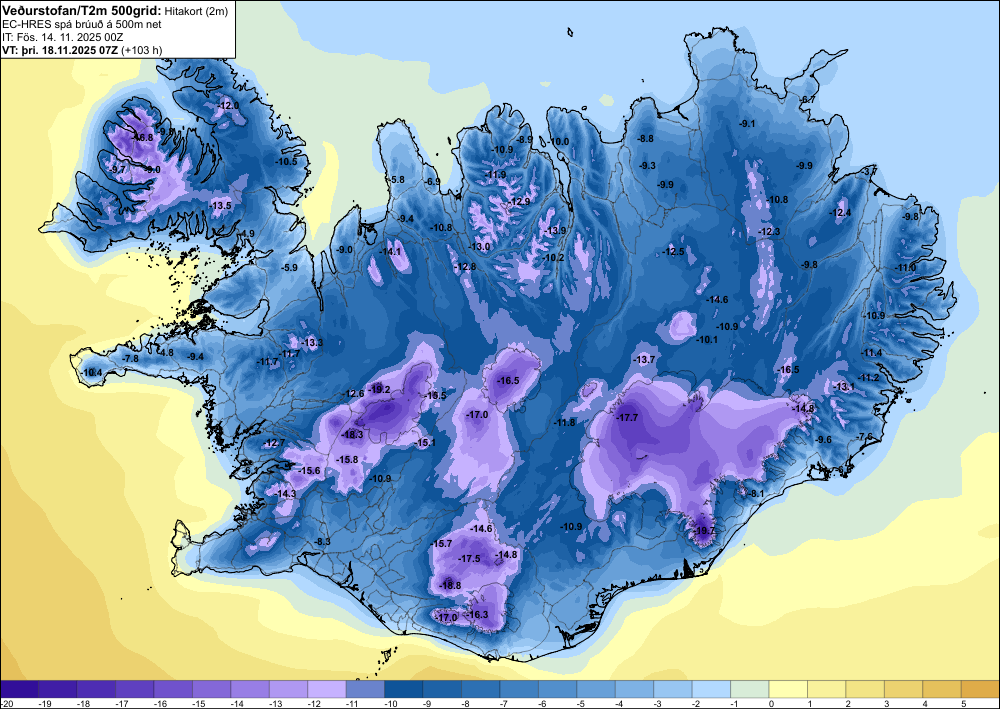Select the -12.3 temperature value

[x=769, y=231]
